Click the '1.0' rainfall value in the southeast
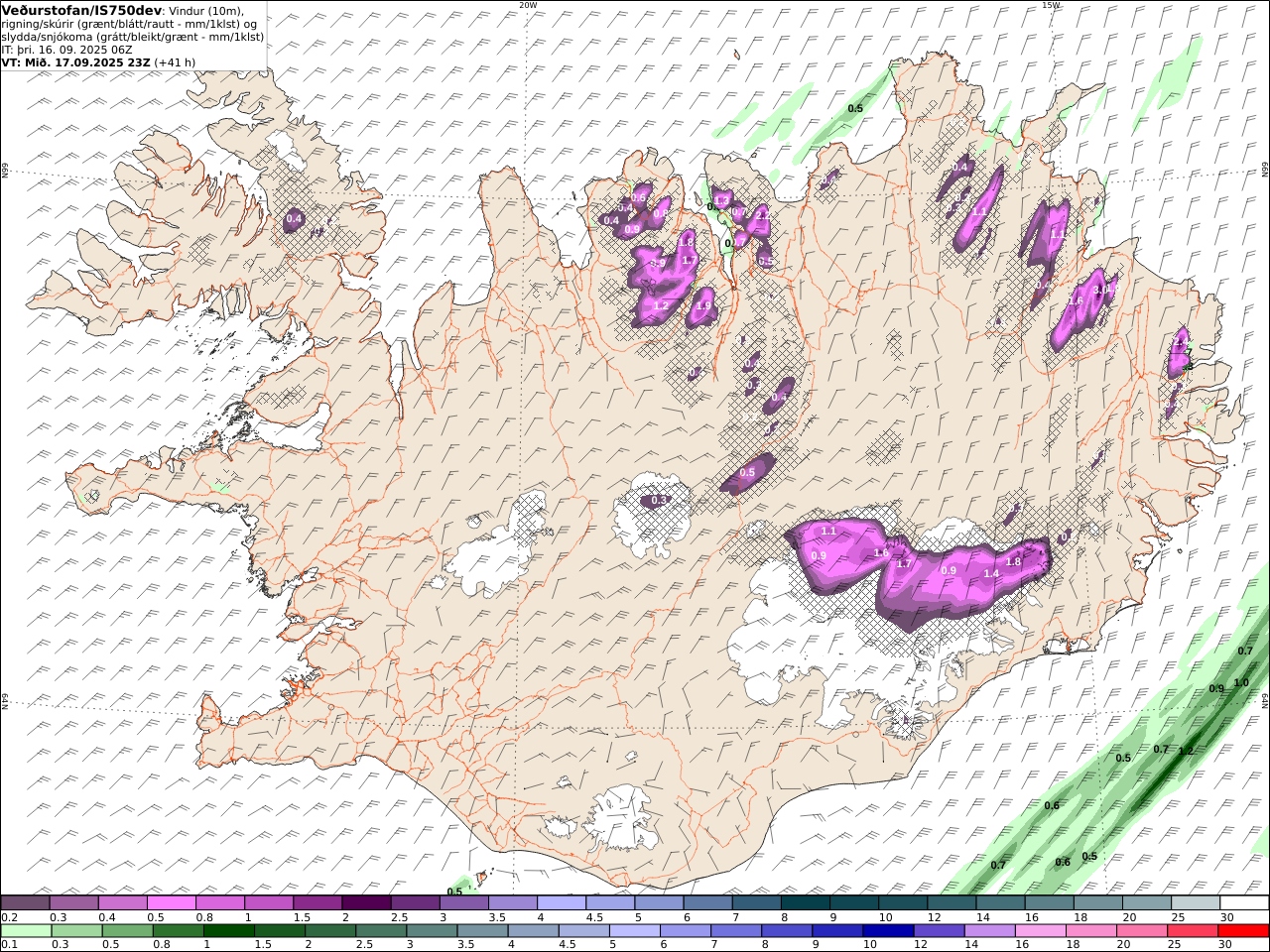The image size is (1270, 952). [x=1241, y=682]
